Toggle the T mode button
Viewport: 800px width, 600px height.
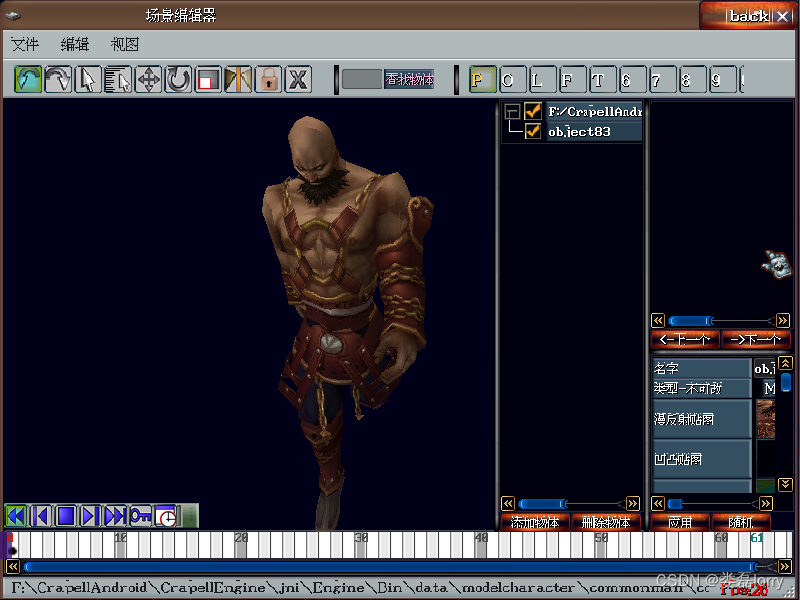(x=603, y=80)
